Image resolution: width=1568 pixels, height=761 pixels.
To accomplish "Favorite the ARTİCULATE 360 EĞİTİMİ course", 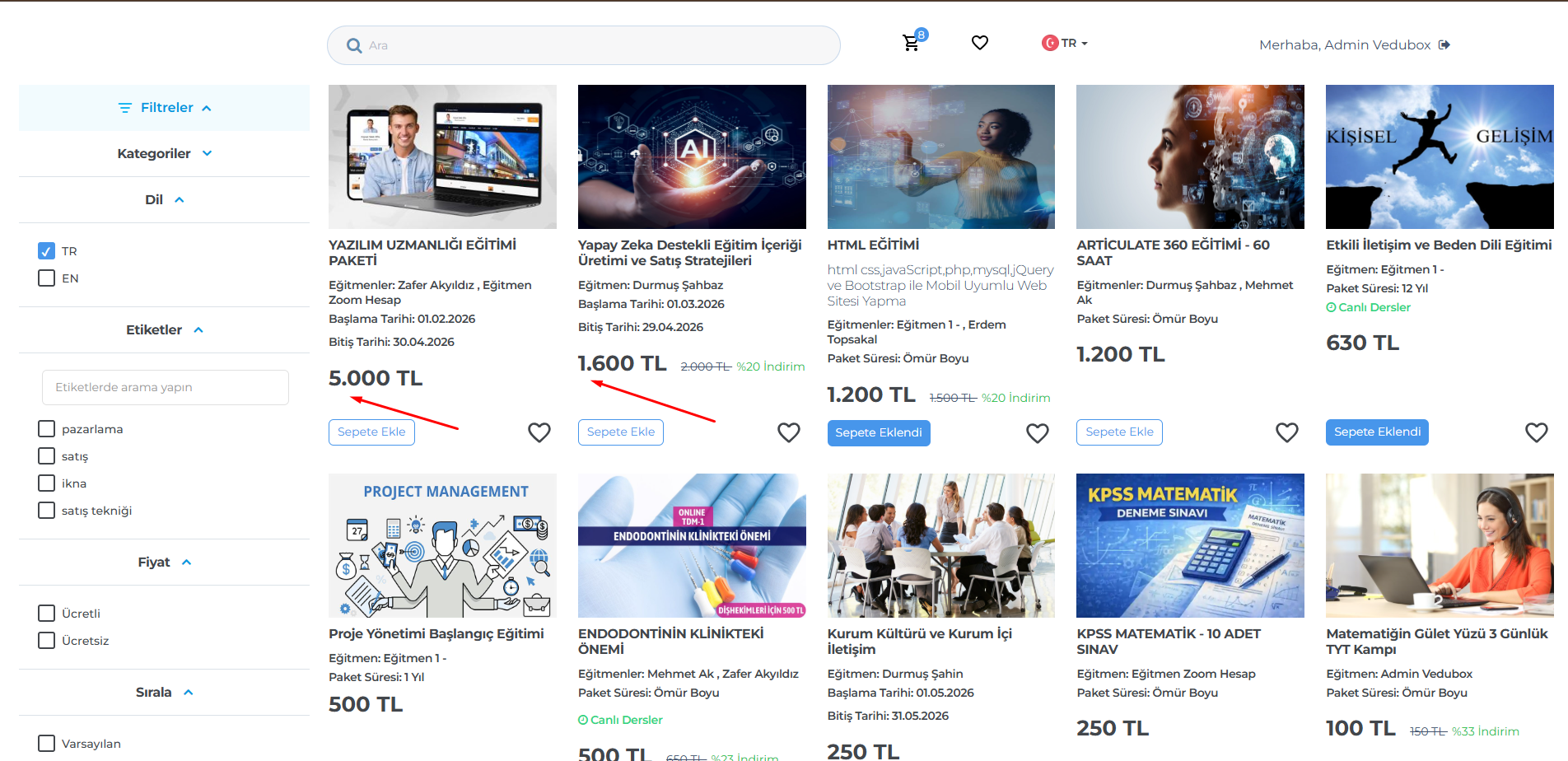I will pos(1287,432).
